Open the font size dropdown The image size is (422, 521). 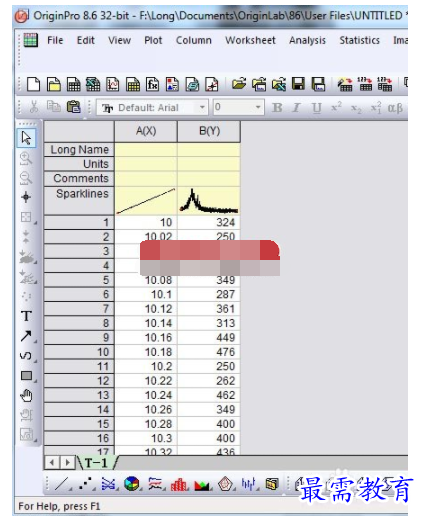tap(258, 107)
